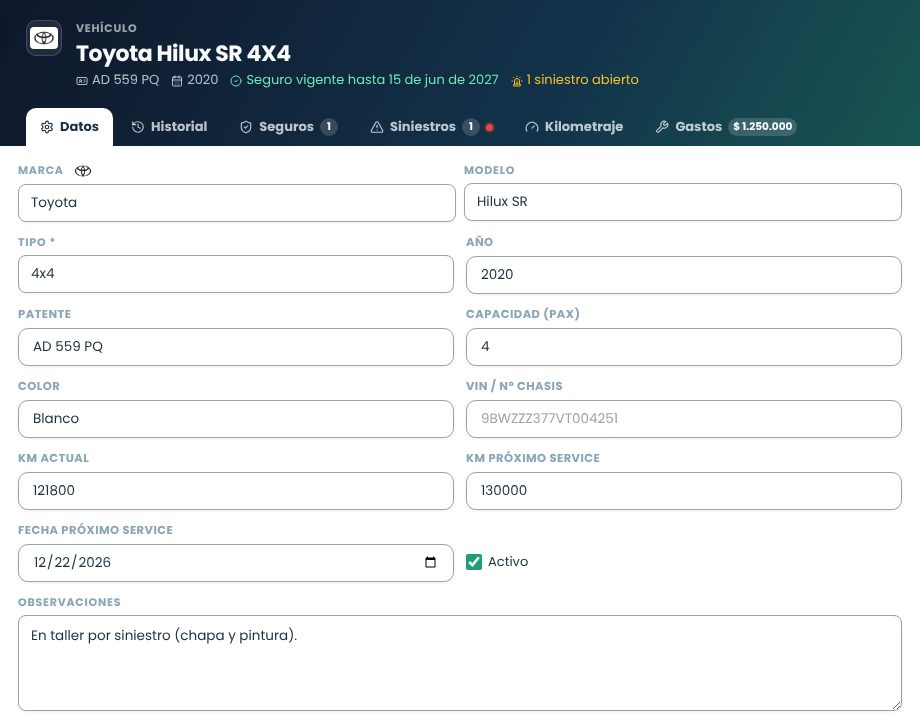Image resolution: width=920 pixels, height=720 pixels.
Task: Click the VIN / Nº Chasis field
Action: point(684,419)
